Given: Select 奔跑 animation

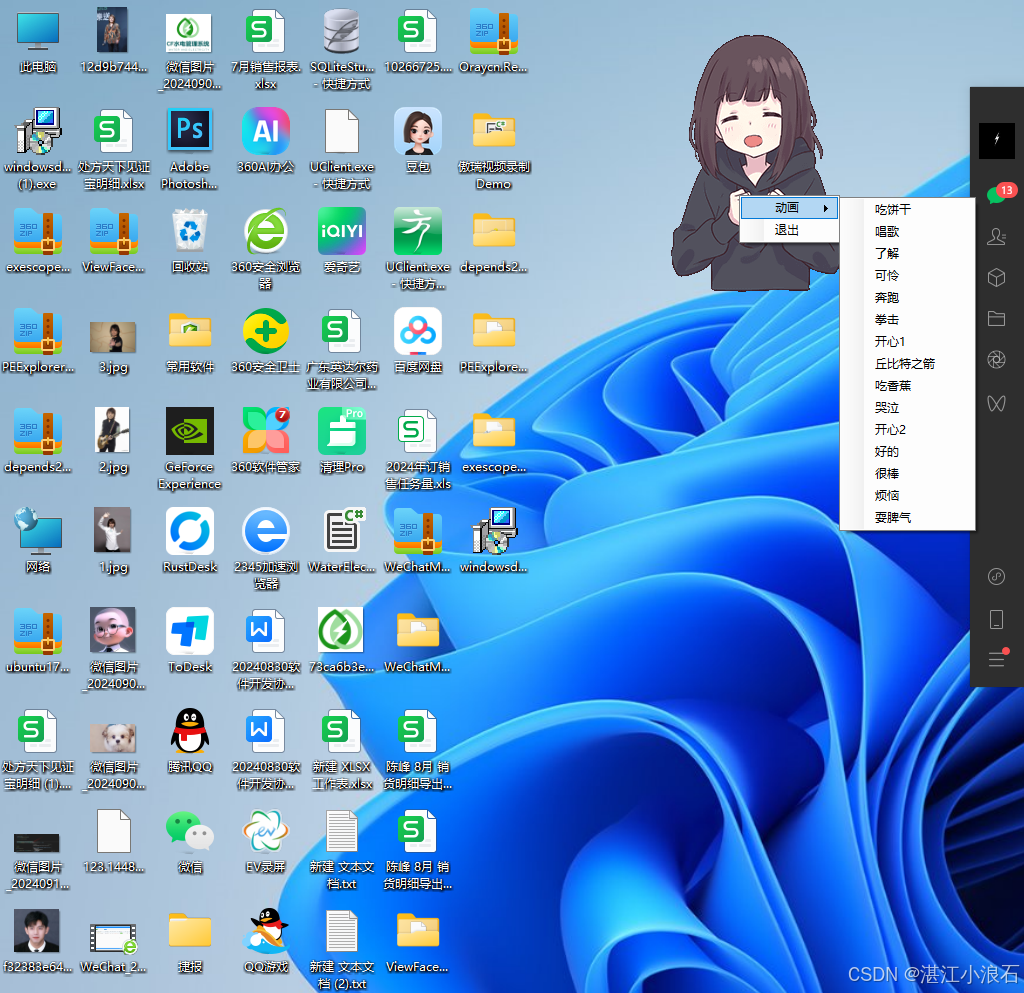Looking at the screenshot, I should point(907,298).
